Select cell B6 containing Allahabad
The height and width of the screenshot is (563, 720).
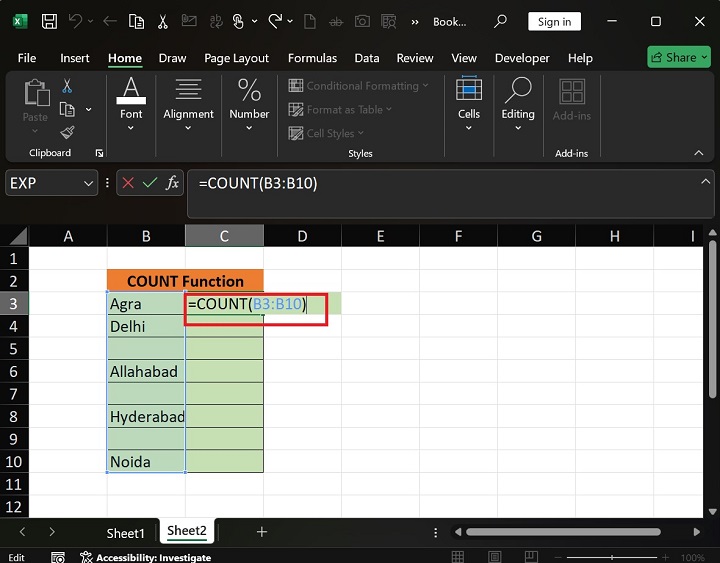pos(146,371)
